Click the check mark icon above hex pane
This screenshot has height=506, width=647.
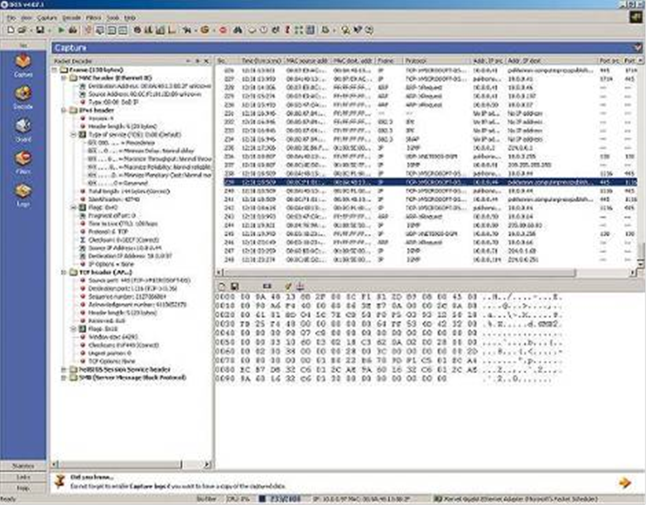(288, 286)
